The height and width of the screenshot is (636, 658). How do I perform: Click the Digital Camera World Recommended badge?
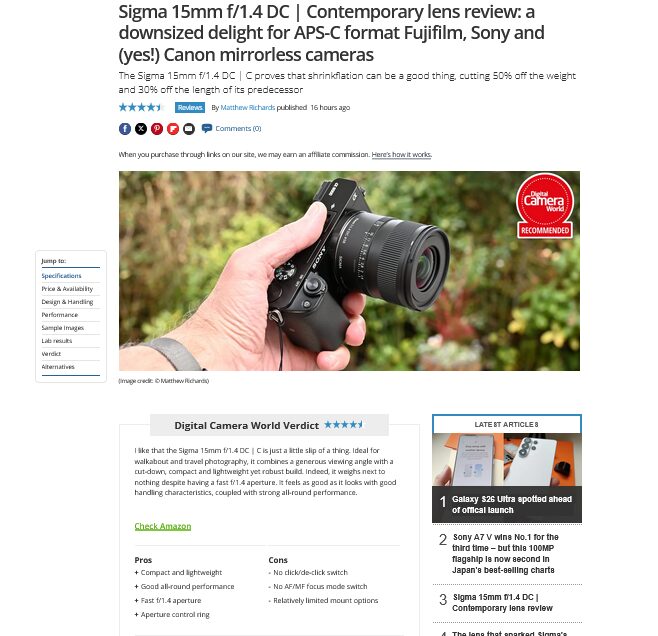[545, 206]
